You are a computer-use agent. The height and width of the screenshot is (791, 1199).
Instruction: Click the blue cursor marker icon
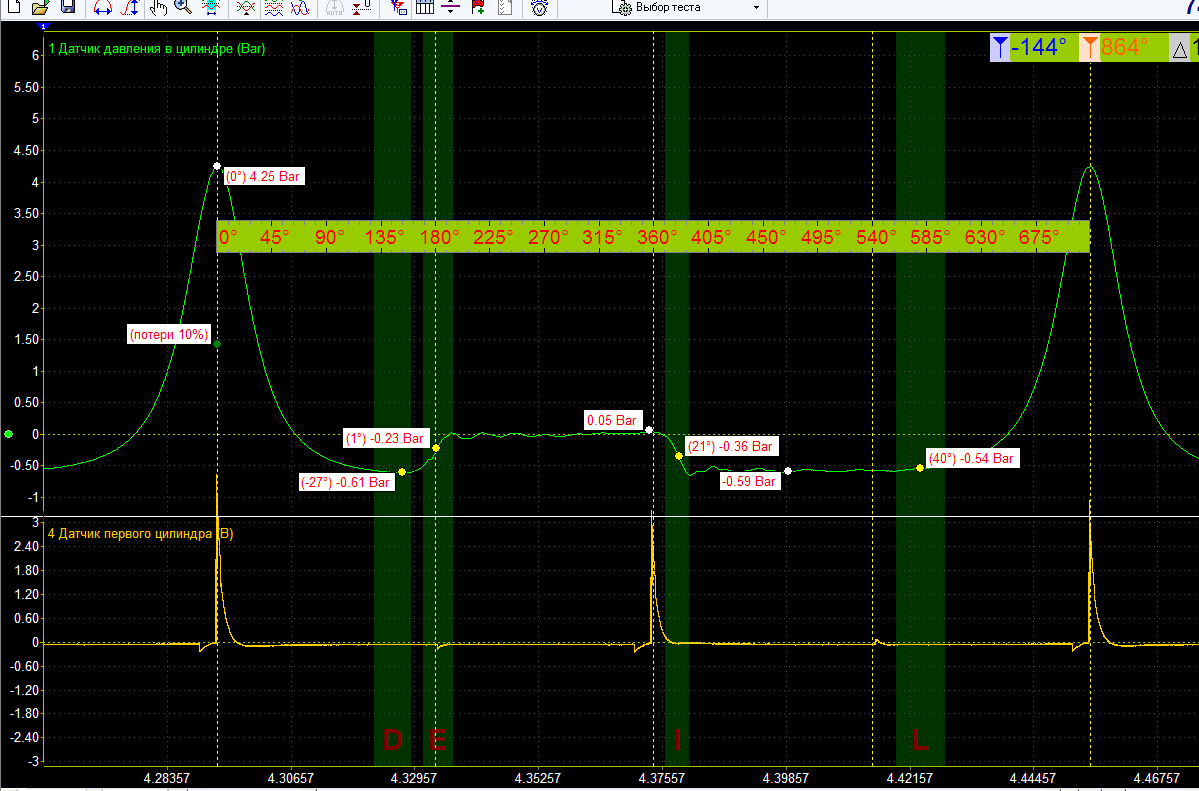(x=1000, y=47)
